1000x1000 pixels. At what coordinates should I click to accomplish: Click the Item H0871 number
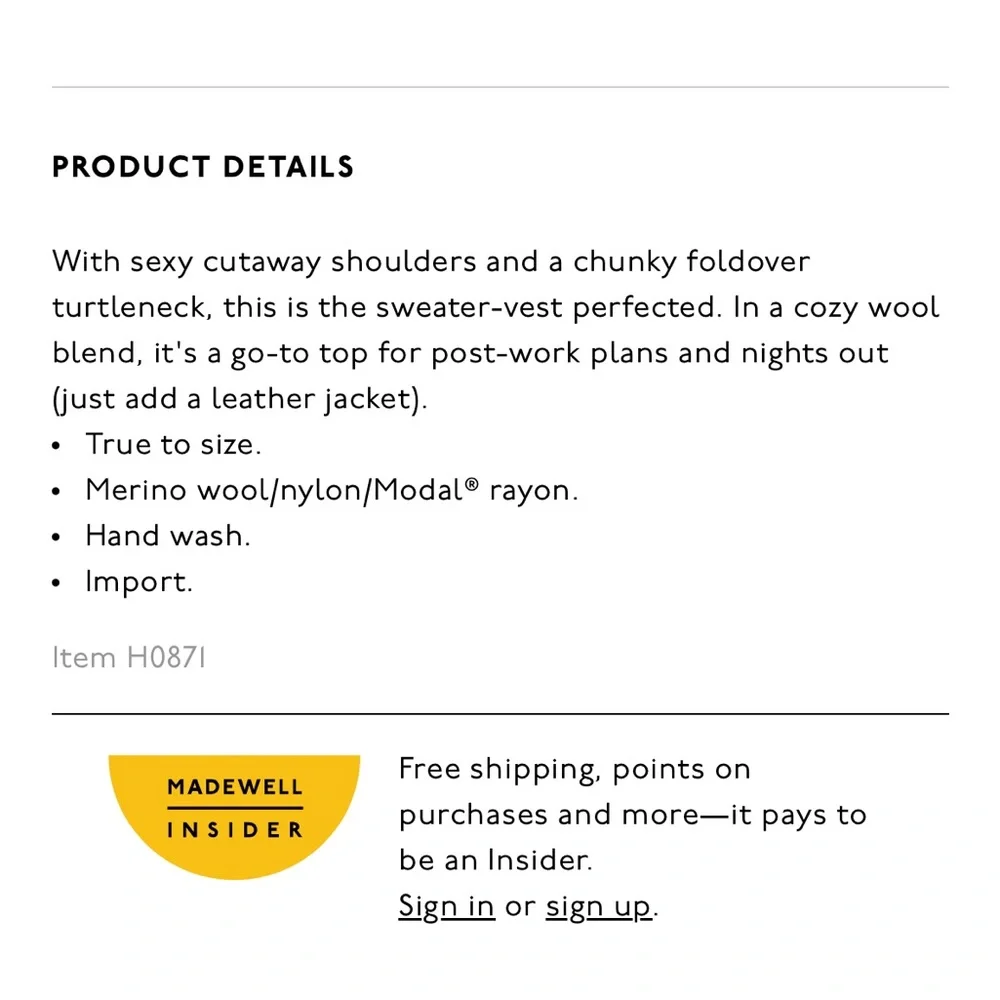[129, 658]
